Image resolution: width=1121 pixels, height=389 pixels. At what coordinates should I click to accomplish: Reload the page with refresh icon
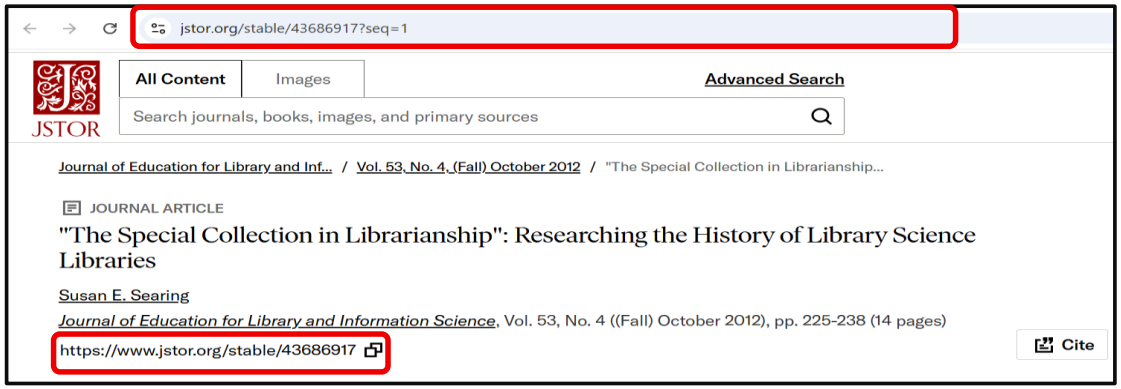pos(109,29)
